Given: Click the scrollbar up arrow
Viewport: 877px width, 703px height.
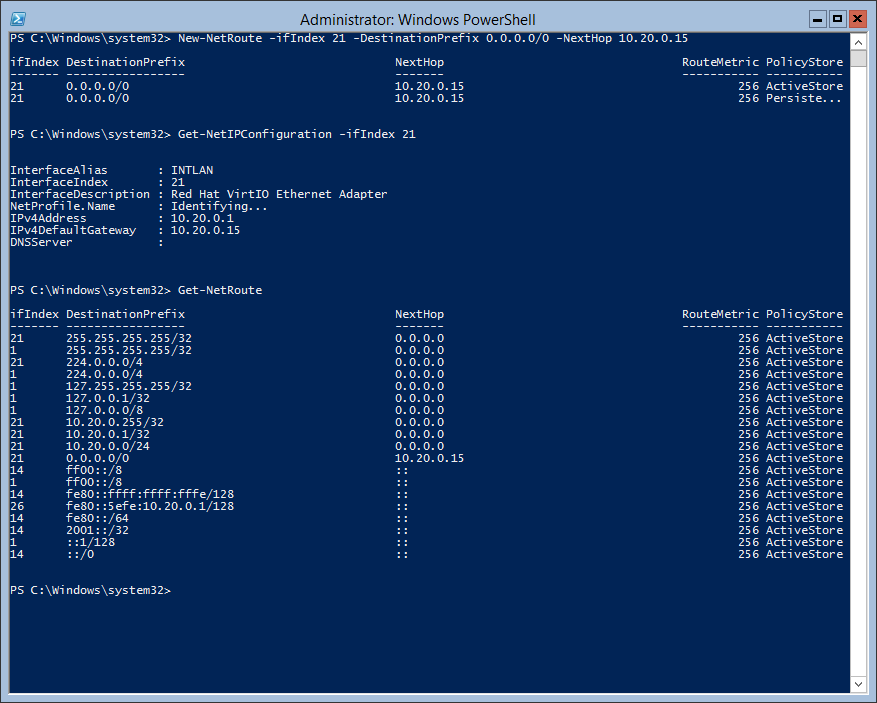Looking at the screenshot, I should 859,42.
